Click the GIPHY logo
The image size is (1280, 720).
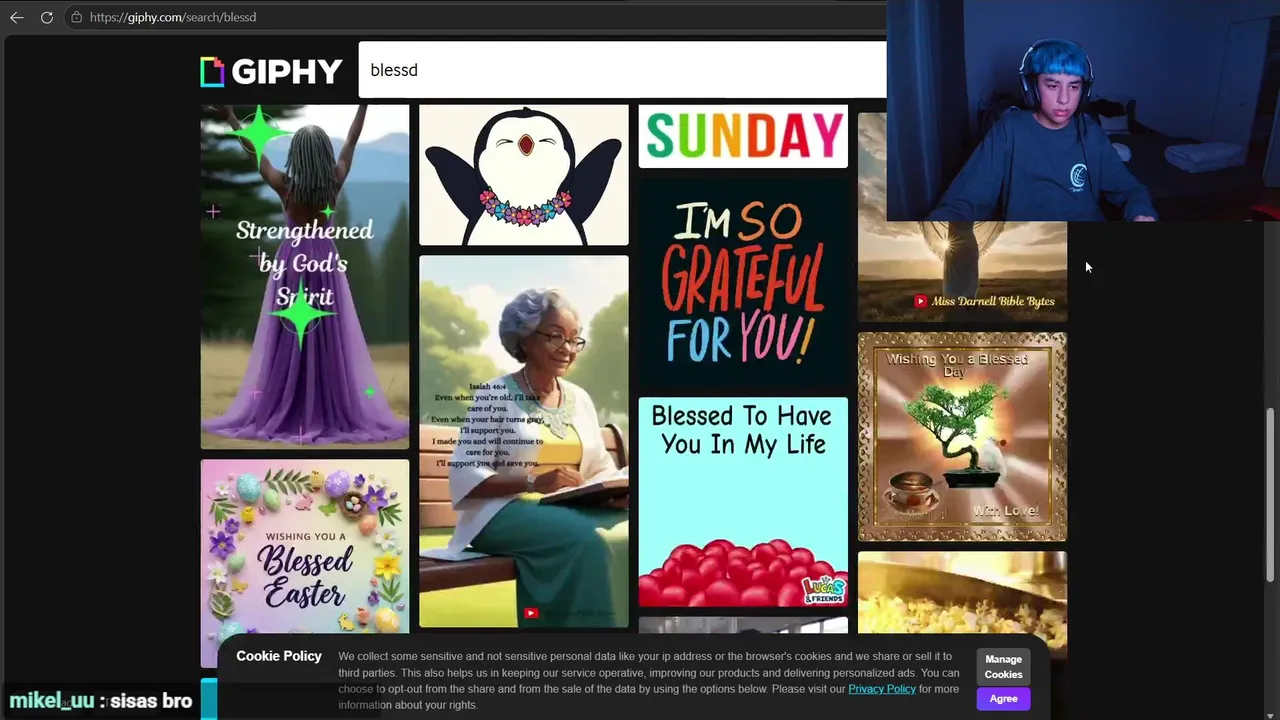271,71
